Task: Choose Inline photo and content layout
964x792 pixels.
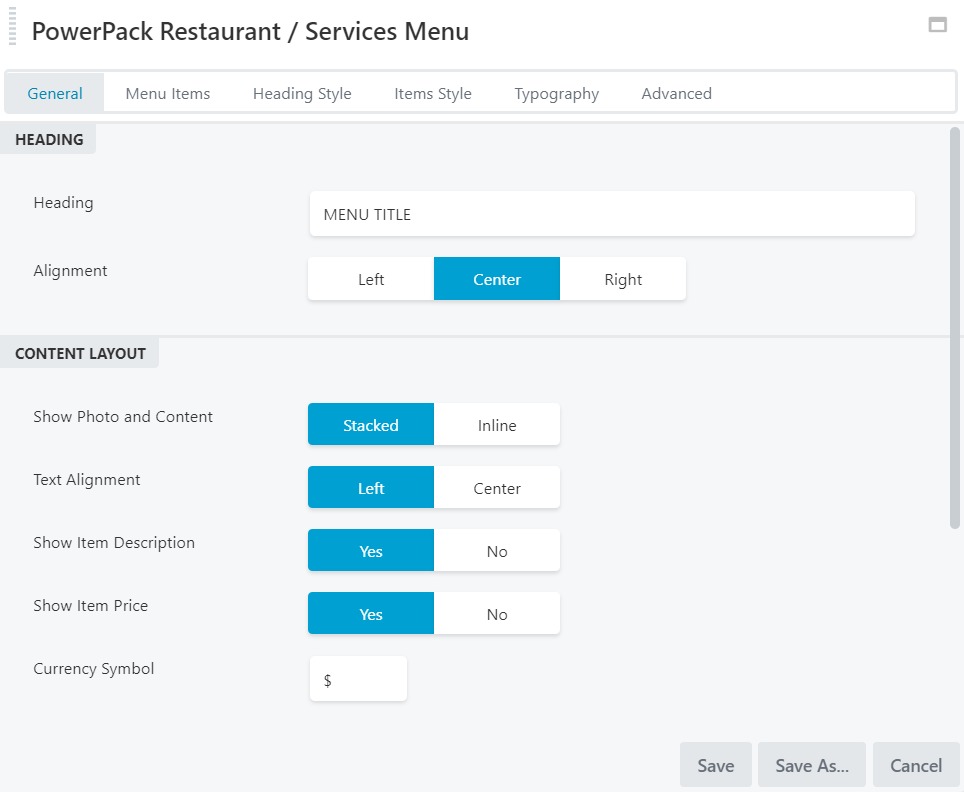Action: pyautogui.click(x=497, y=425)
